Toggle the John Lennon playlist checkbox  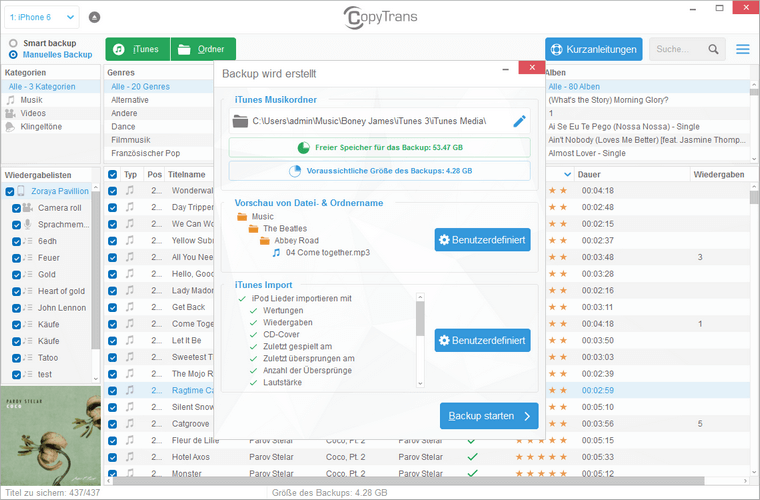pos(16,308)
